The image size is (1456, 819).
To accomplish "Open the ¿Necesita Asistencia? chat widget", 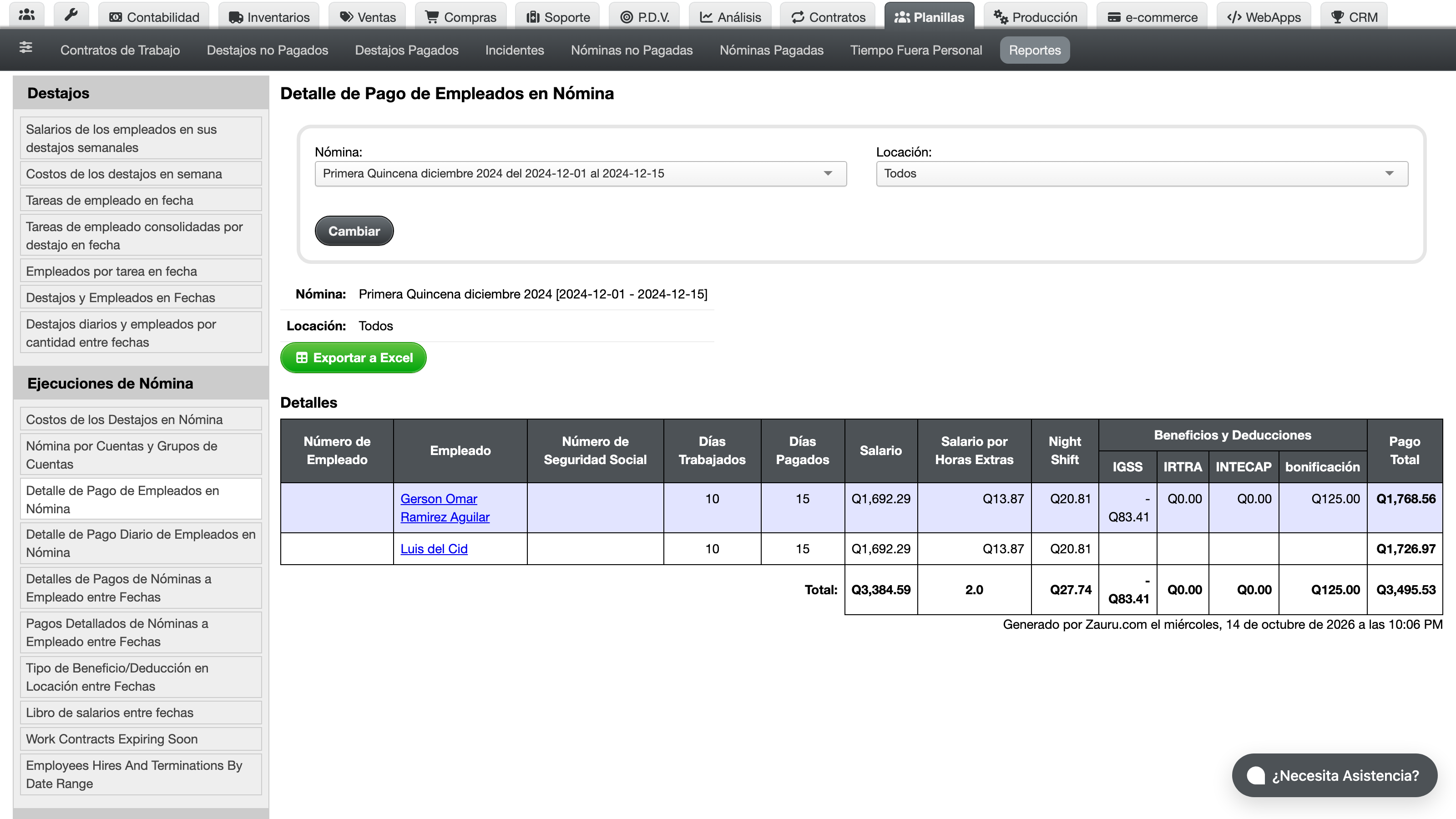I will [1335, 775].
